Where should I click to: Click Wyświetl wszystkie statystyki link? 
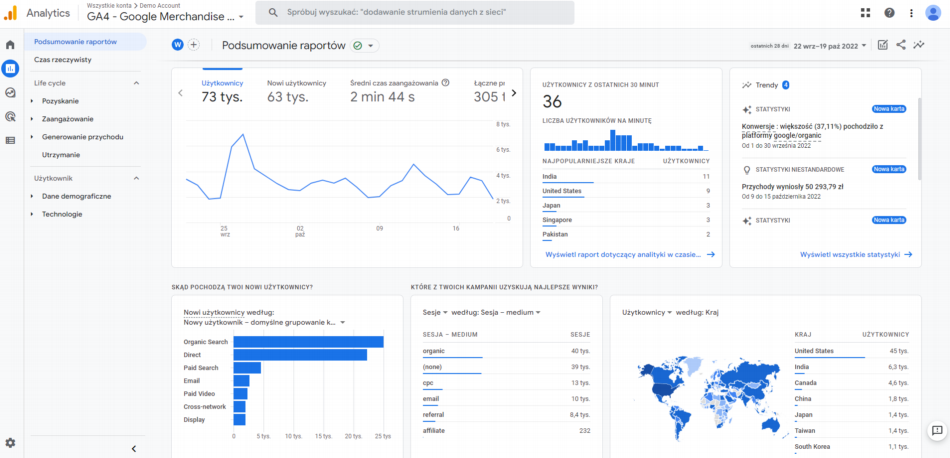pos(855,255)
